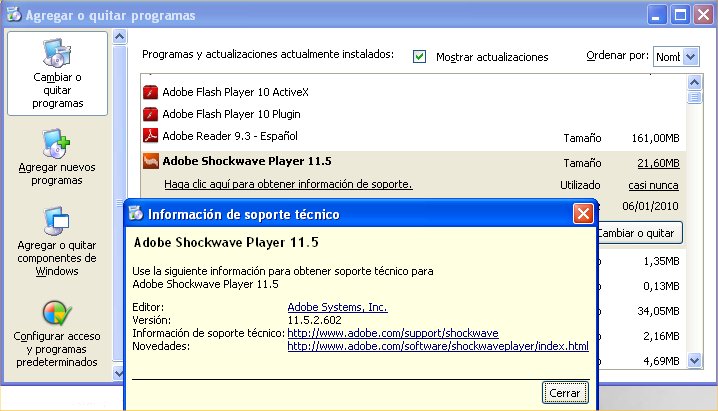
Task: Click the Cambiar o quitar button
Action: point(639,233)
